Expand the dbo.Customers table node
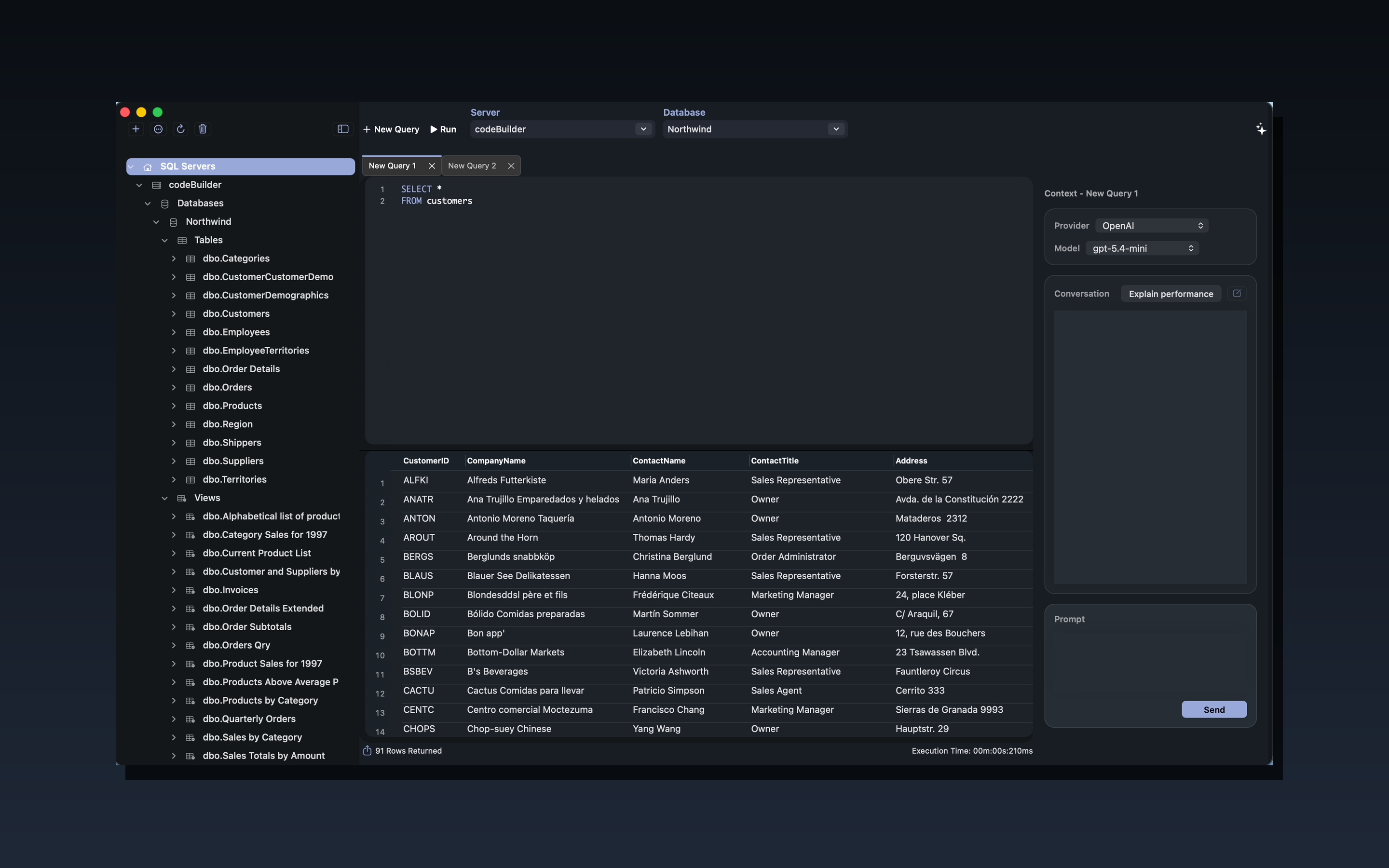This screenshot has height=868, width=1389. point(175,313)
